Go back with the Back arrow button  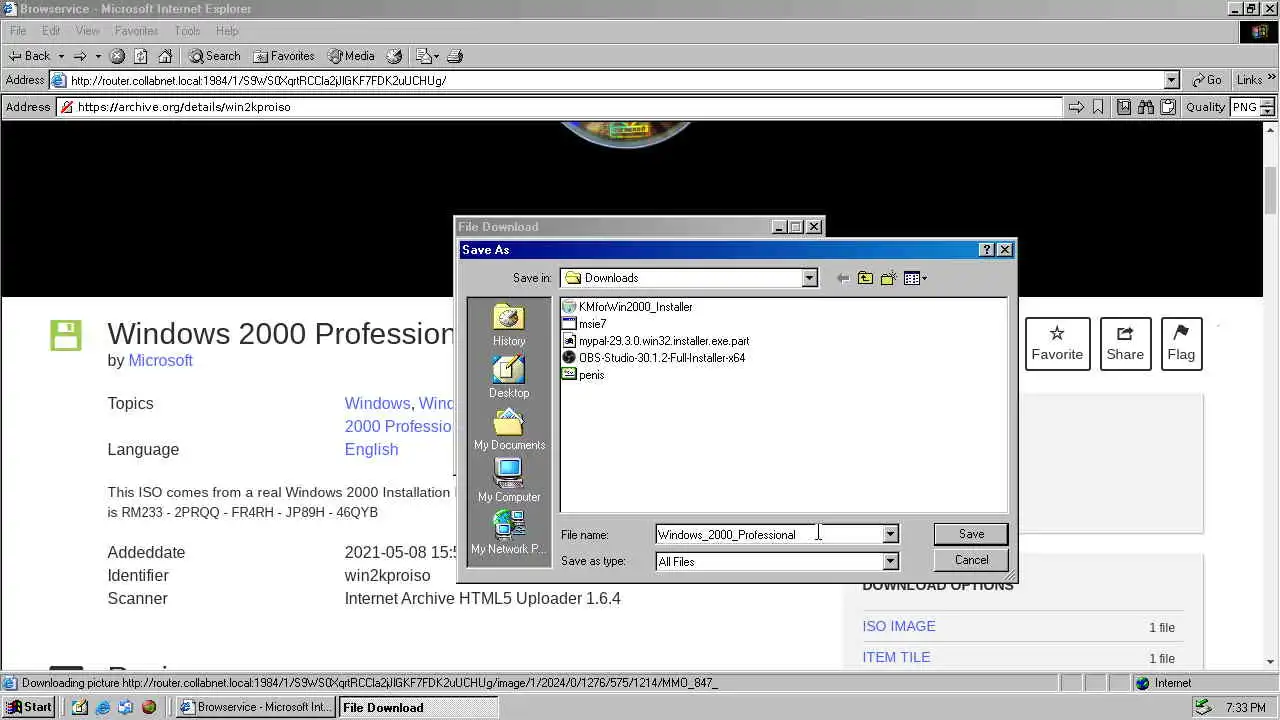pos(29,56)
